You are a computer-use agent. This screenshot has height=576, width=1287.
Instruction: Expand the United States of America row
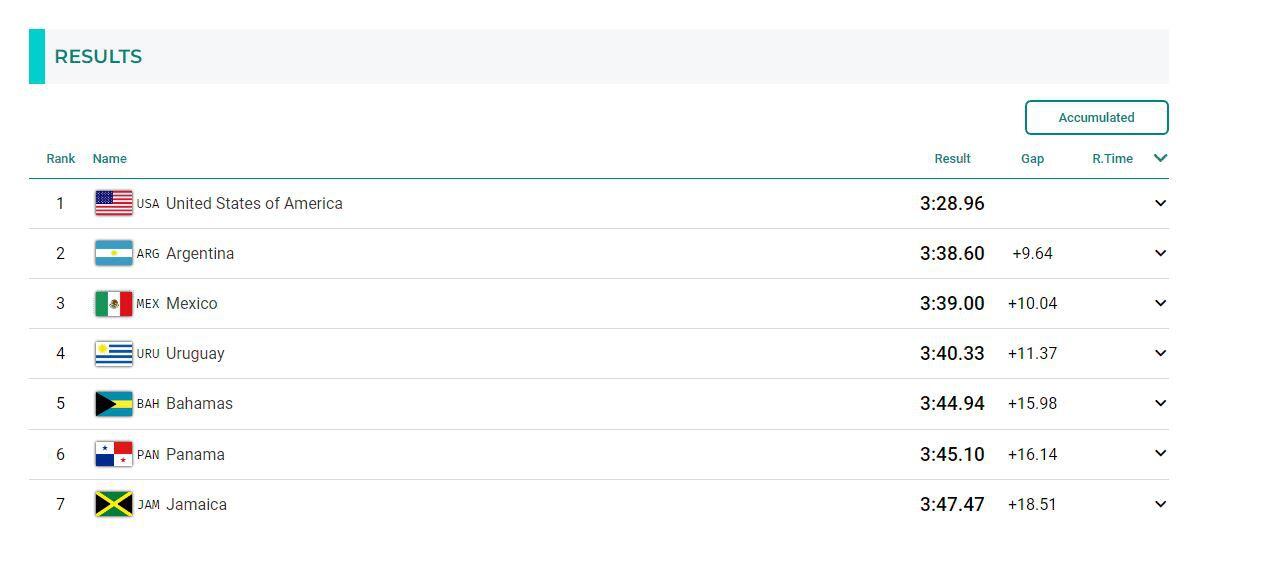(x=1160, y=203)
